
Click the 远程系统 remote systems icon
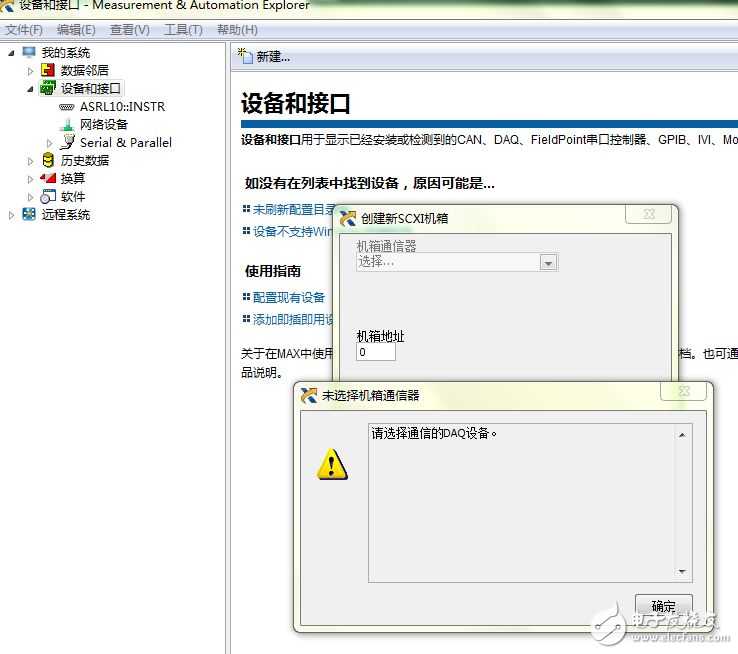point(29,214)
